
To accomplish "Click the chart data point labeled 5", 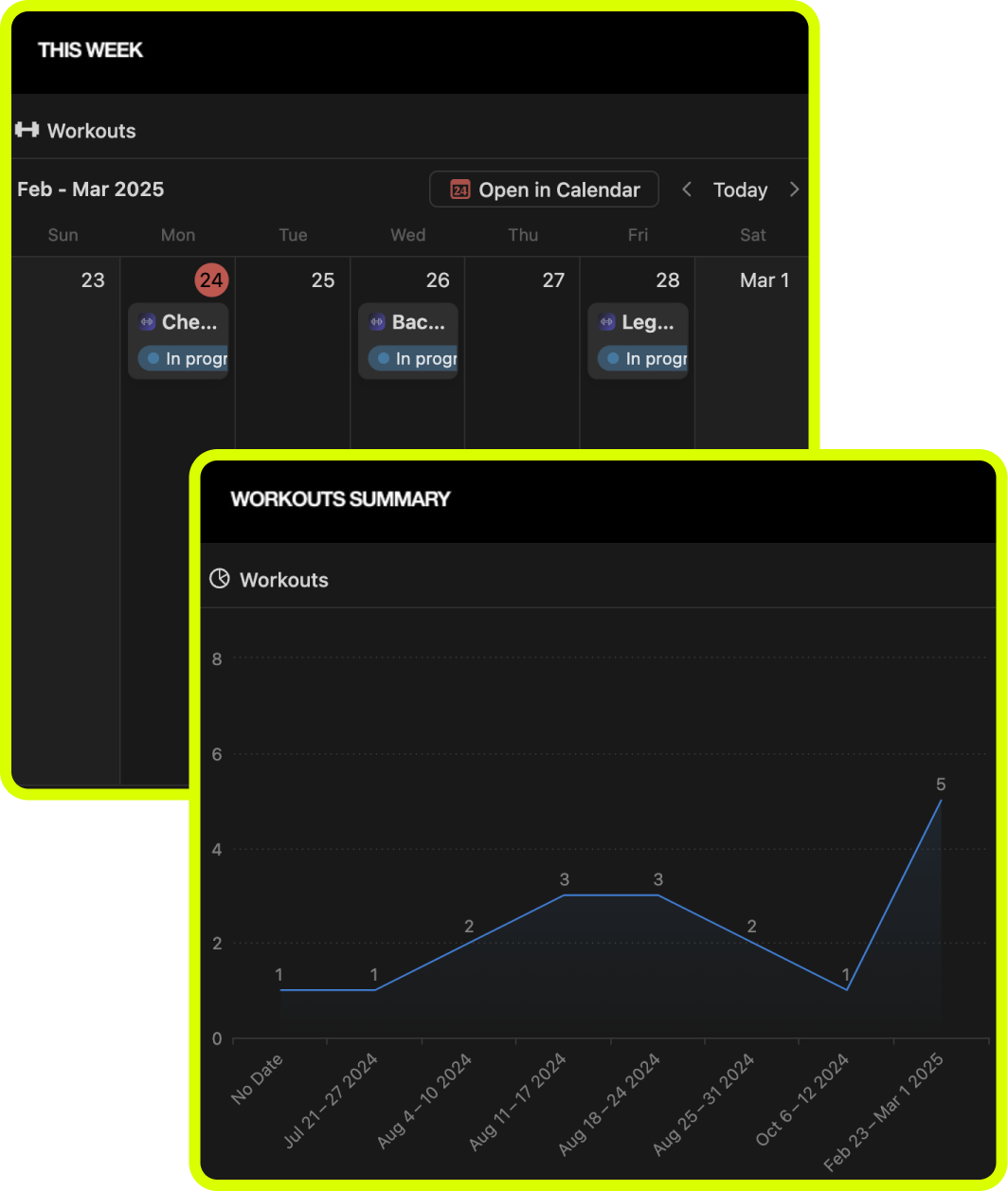I will pos(941,801).
